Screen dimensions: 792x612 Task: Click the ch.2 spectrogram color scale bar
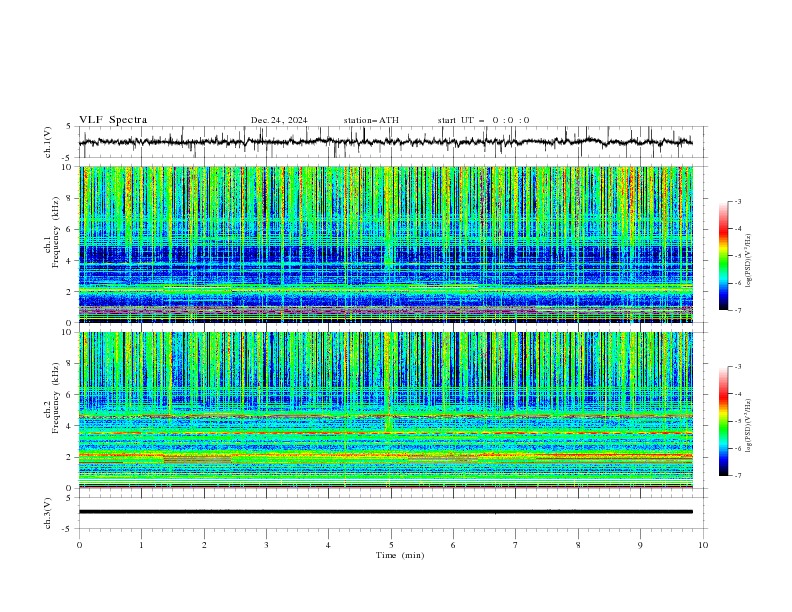click(x=724, y=421)
